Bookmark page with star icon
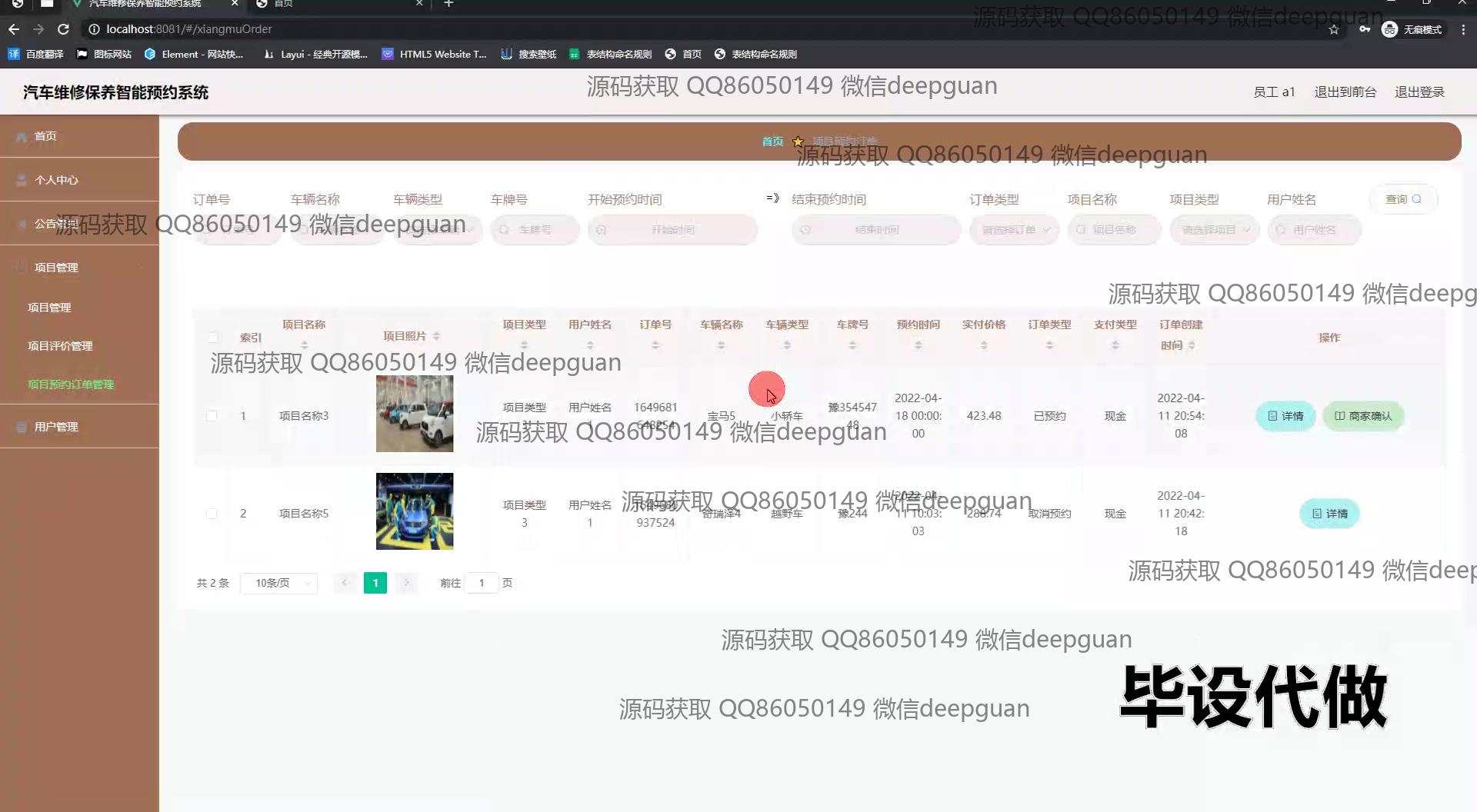The width and height of the screenshot is (1477, 812). [1333, 29]
